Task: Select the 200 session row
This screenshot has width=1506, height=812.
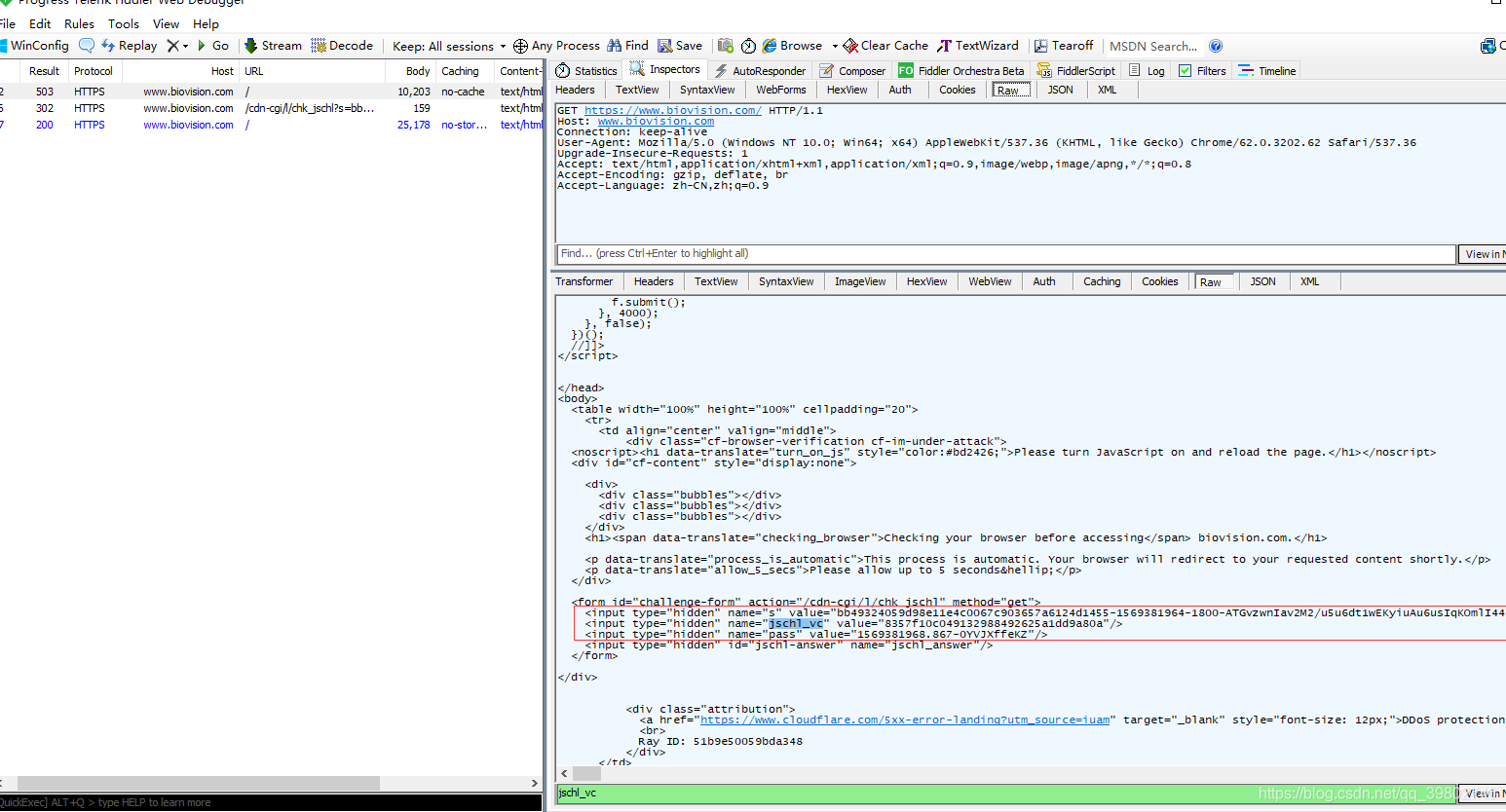Action: (x=271, y=125)
